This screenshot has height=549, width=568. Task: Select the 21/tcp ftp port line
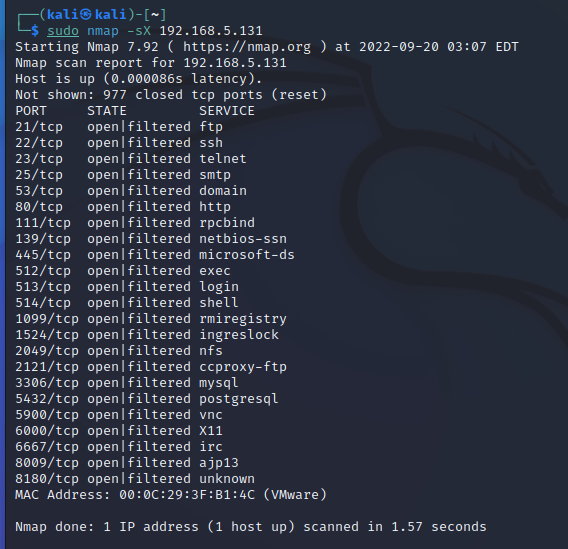coord(119,127)
